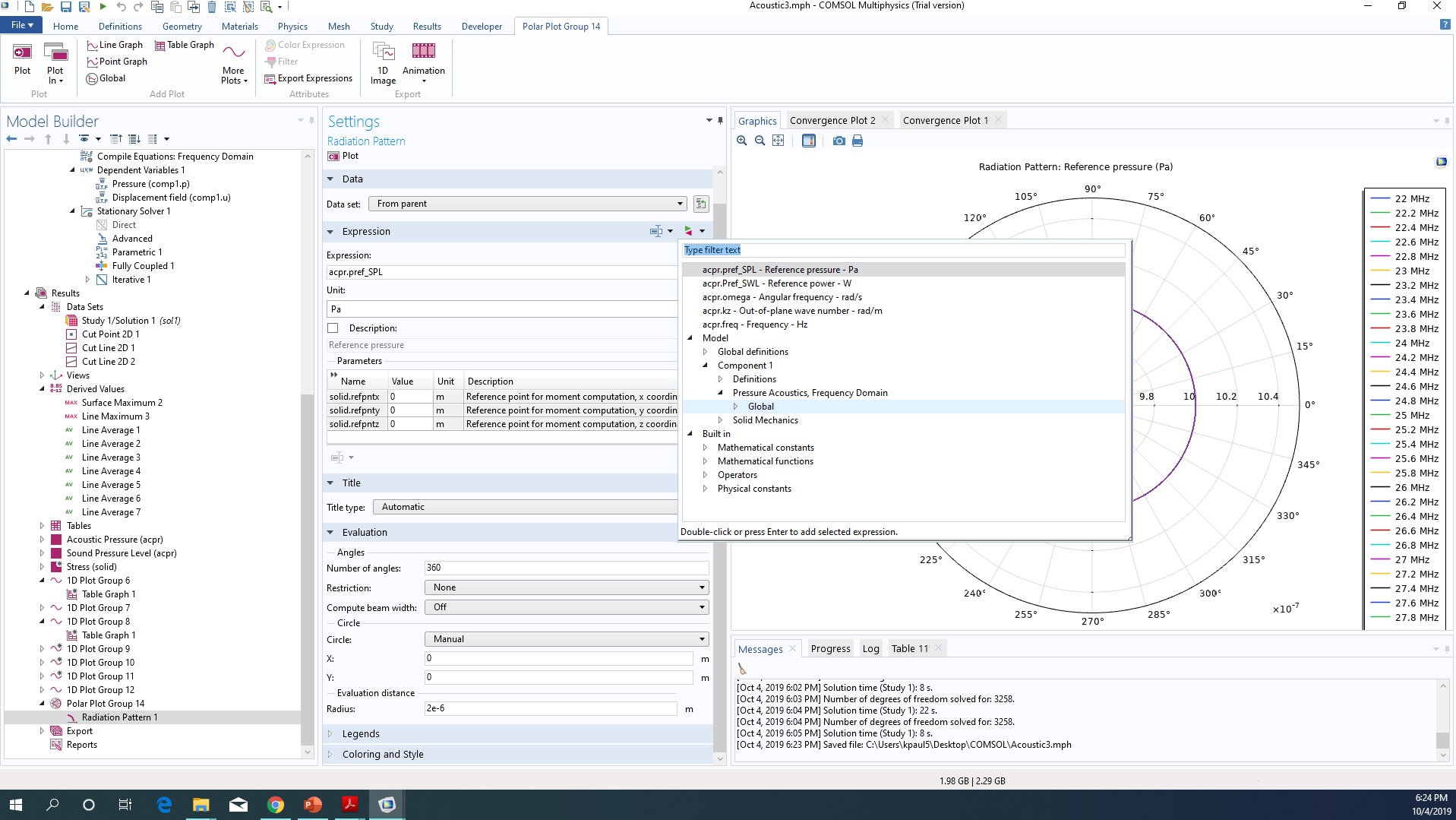The height and width of the screenshot is (820, 1456).
Task: Click the green Compute play icon
Action: [x=103, y=7]
